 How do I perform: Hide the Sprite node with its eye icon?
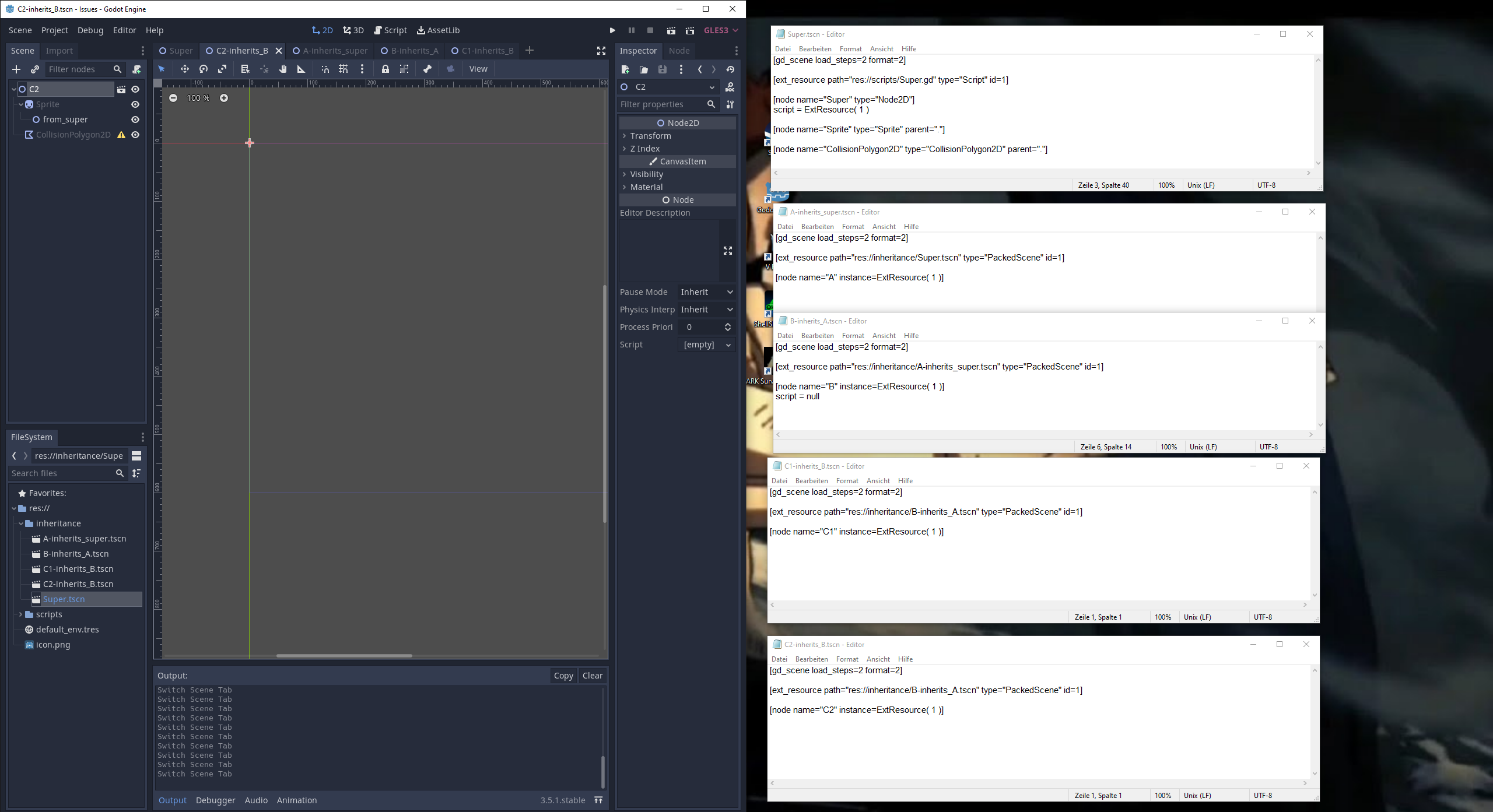click(x=135, y=104)
